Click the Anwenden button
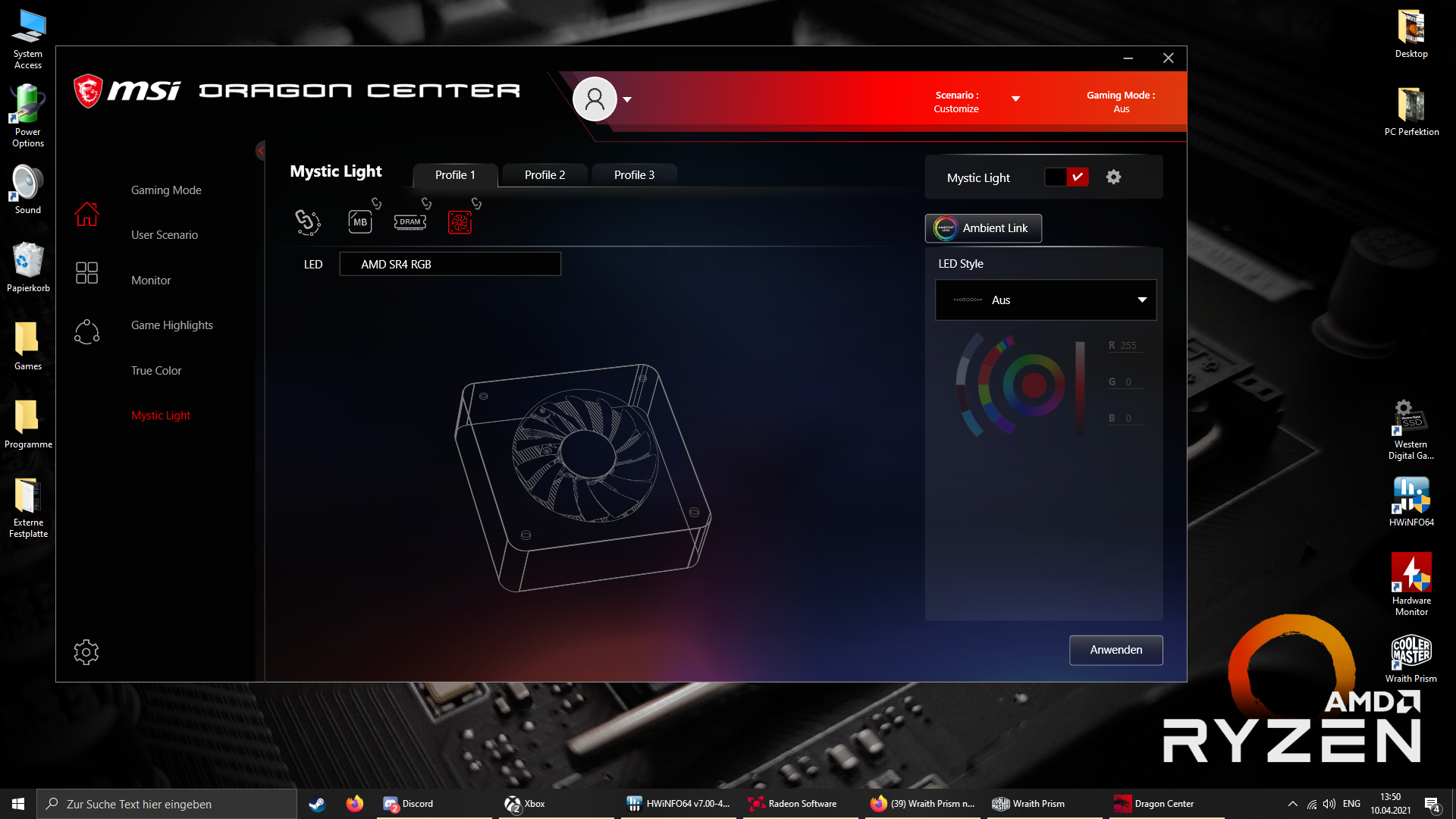This screenshot has height=819, width=1456. 1116,649
